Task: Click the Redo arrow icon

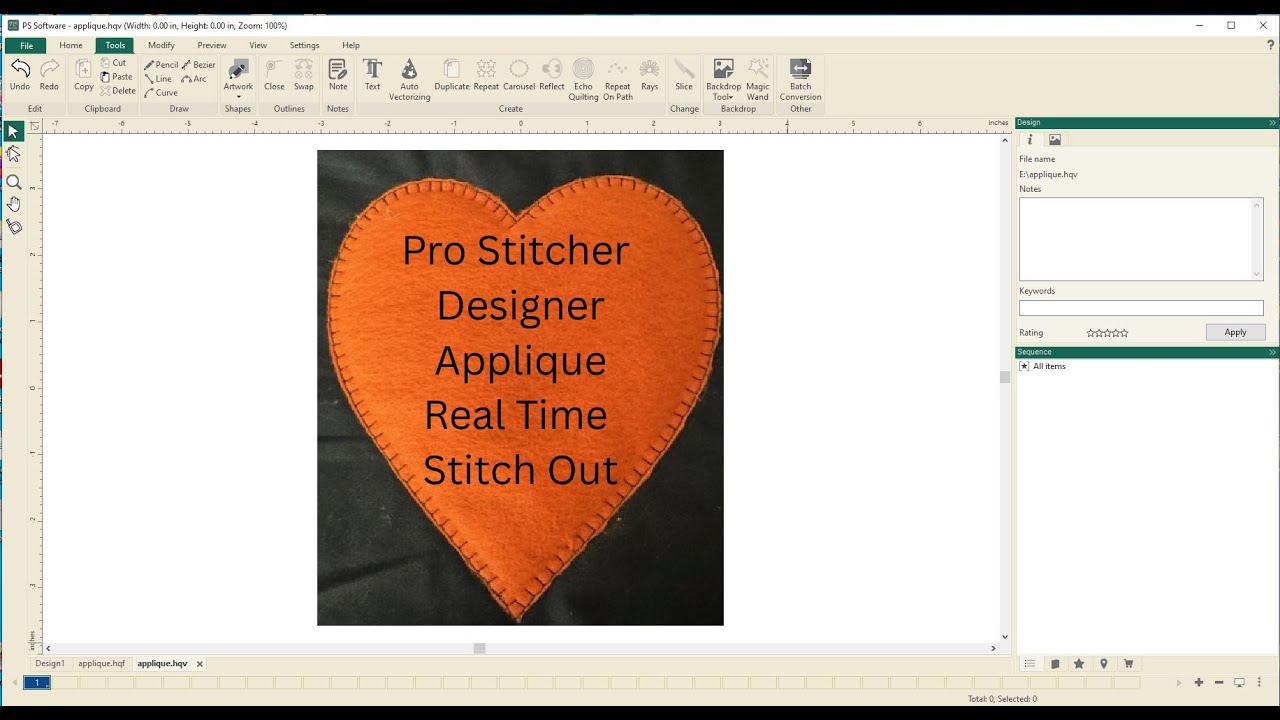Action: click(49, 69)
